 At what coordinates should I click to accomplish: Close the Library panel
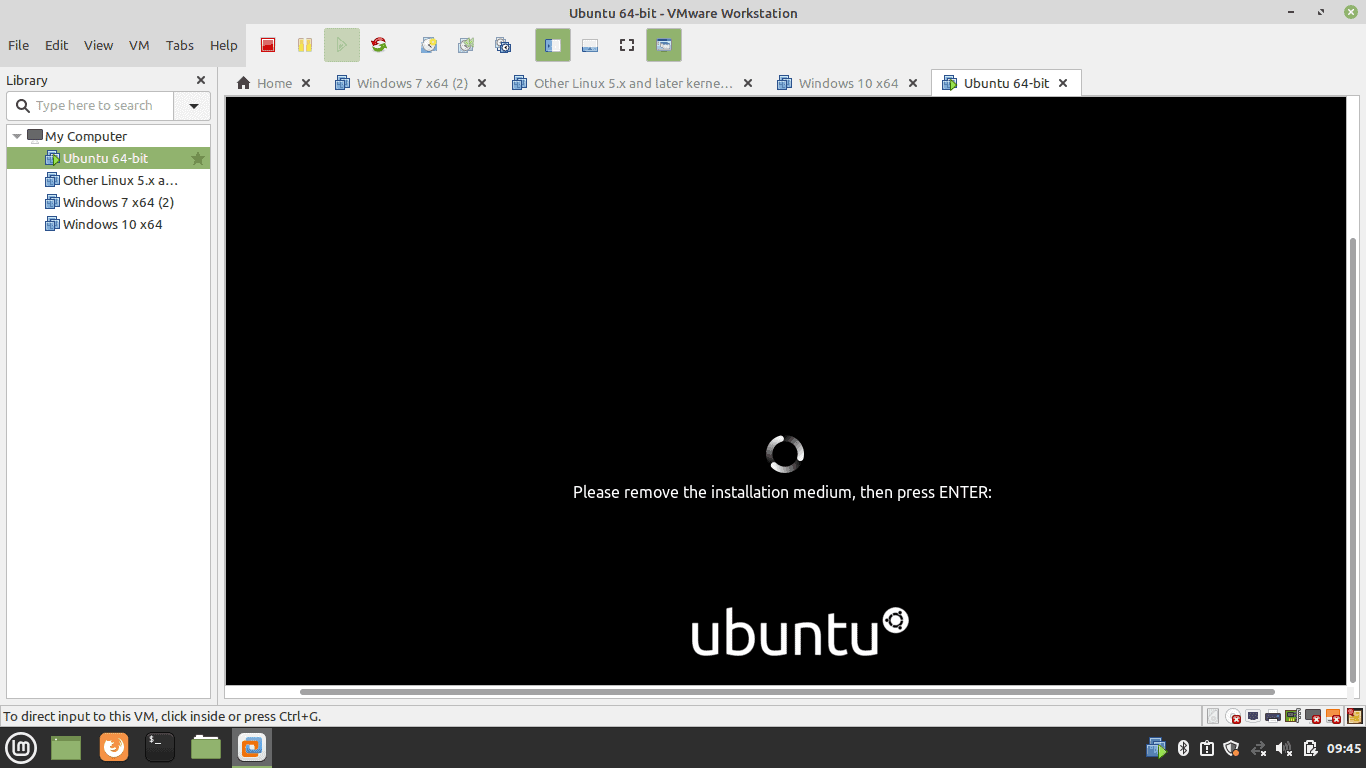click(x=201, y=80)
